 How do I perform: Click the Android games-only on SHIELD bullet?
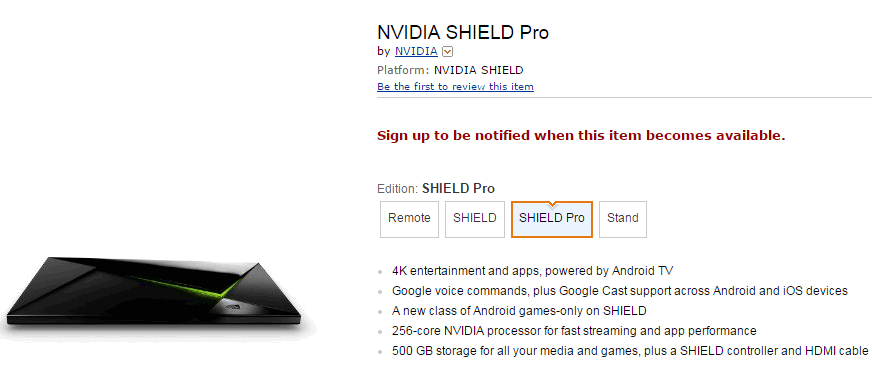coord(519,311)
